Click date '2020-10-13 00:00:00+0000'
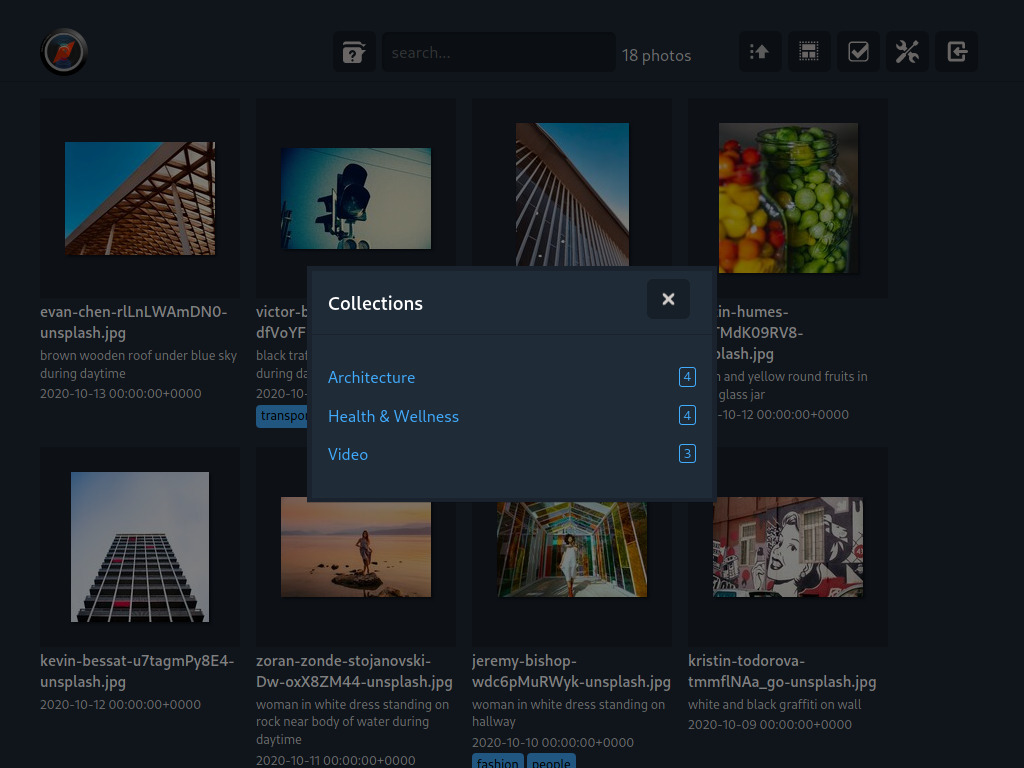This screenshot has height=768, width=1024. [x=121, y=394]
